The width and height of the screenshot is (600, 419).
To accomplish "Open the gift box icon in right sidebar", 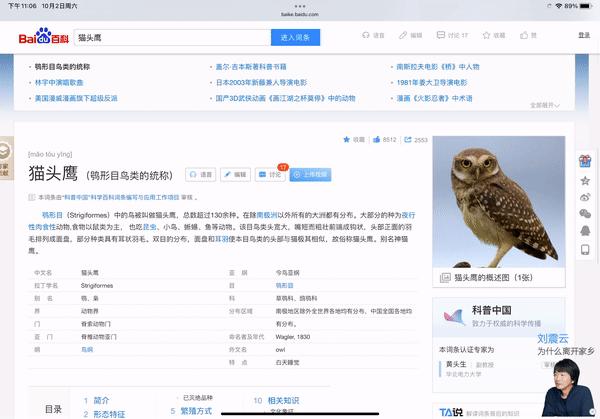I will 585,161.
